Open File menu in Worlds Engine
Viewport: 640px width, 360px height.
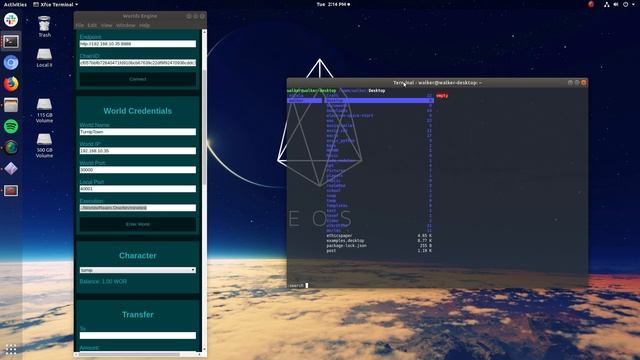point(80,25)
